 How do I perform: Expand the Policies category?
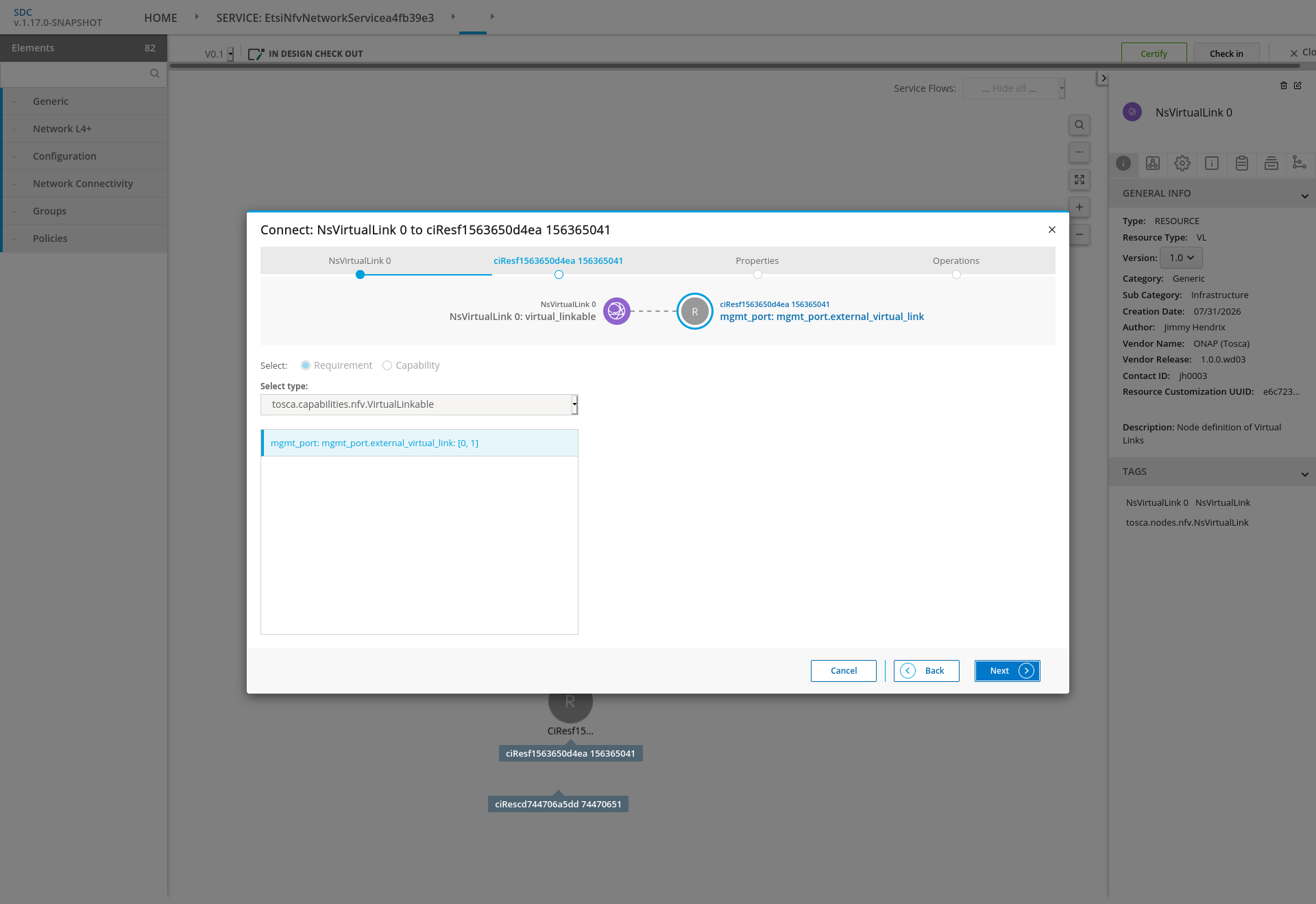tap(85, 239)
